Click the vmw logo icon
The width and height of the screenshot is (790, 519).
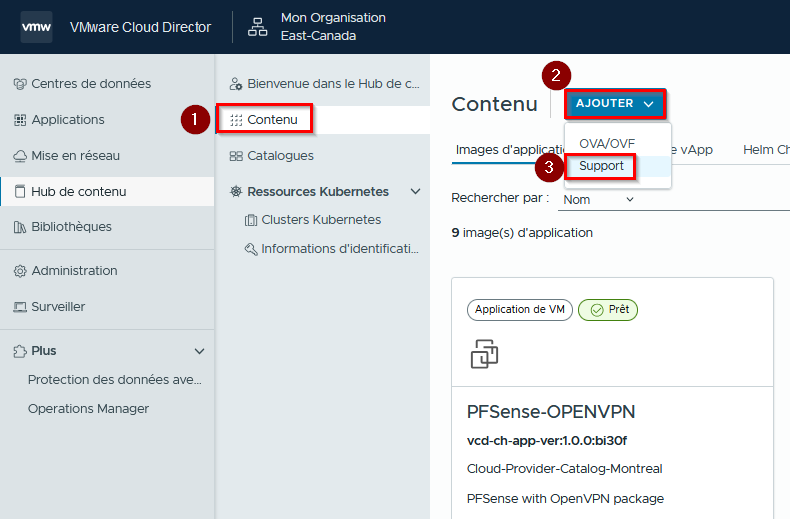pyautogui.click(x=36, y=27)
